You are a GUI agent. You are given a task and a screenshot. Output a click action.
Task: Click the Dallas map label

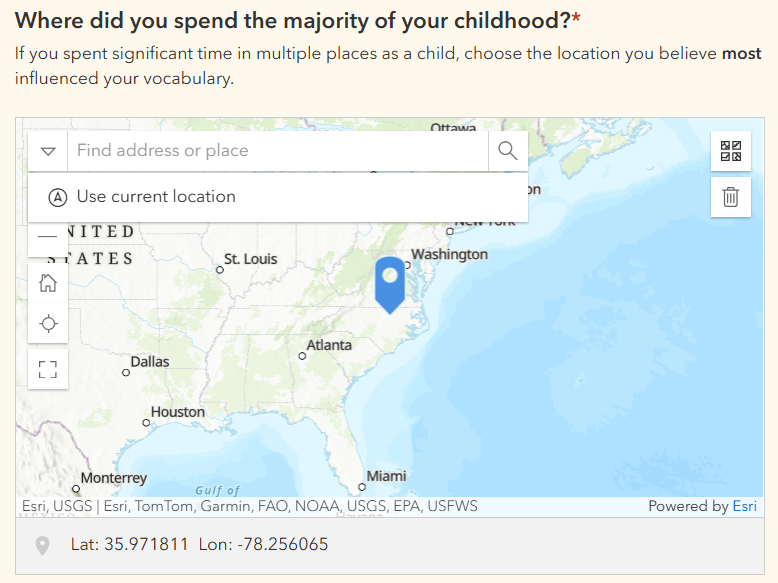[x=150, y=362]
